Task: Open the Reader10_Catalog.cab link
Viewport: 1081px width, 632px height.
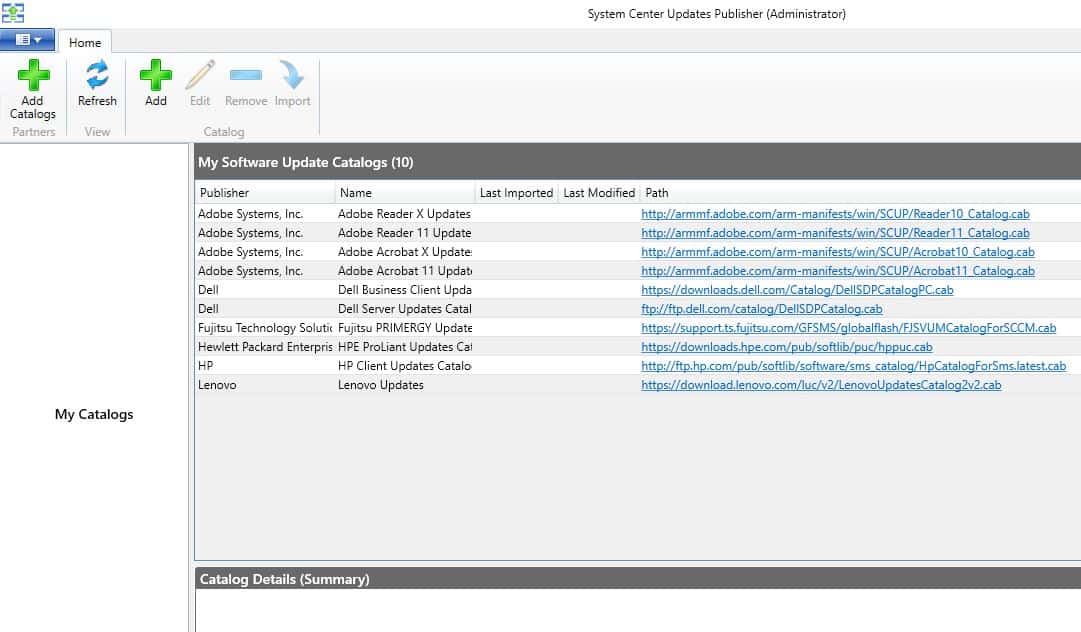Action: (835, 214)
